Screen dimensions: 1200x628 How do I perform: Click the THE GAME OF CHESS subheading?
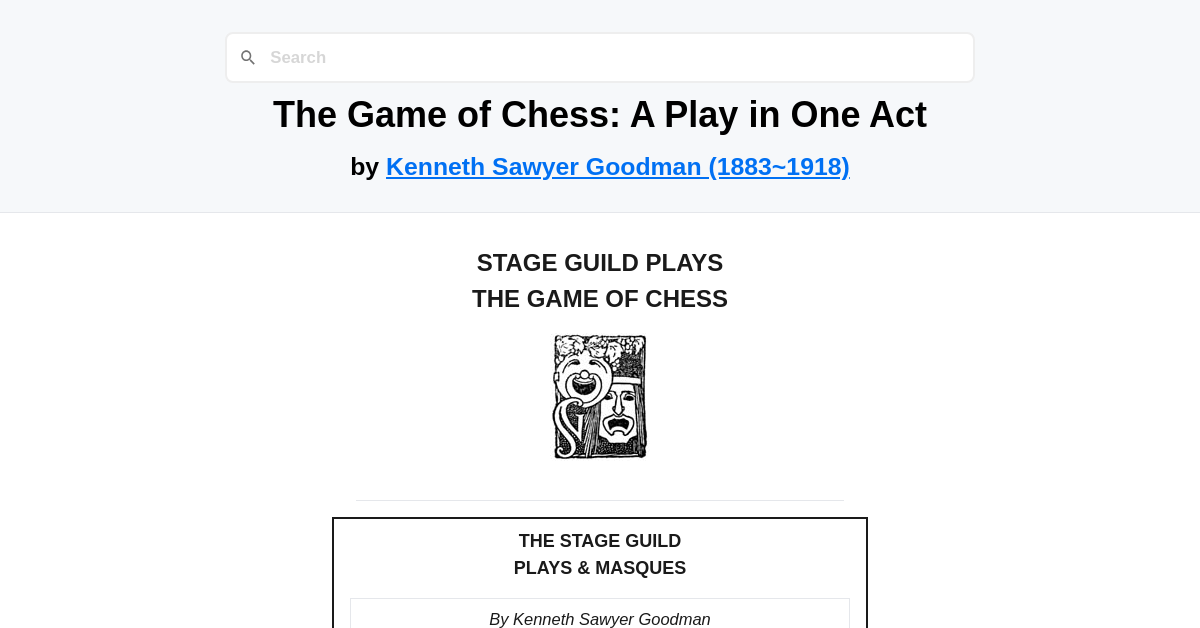pos(600,298)
